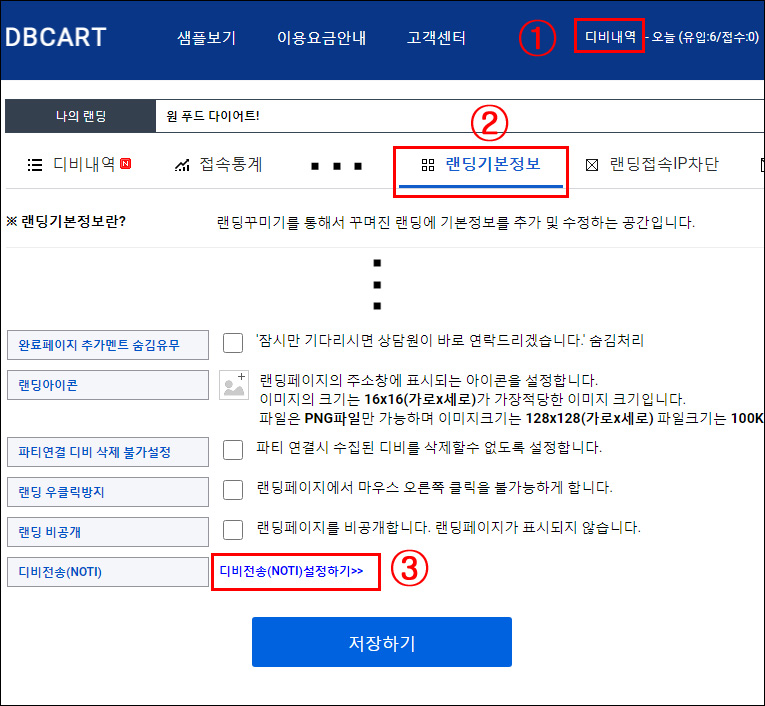The width and height of the screenshot is (765, 706).
Task: Select the 랜딩접속IP차단 tab
Action: pos(664,165)
